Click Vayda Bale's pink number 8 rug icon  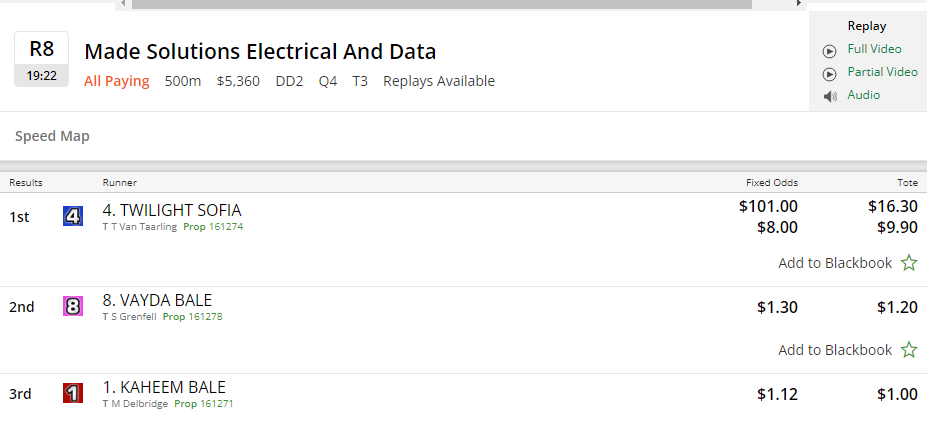[72, 306]
